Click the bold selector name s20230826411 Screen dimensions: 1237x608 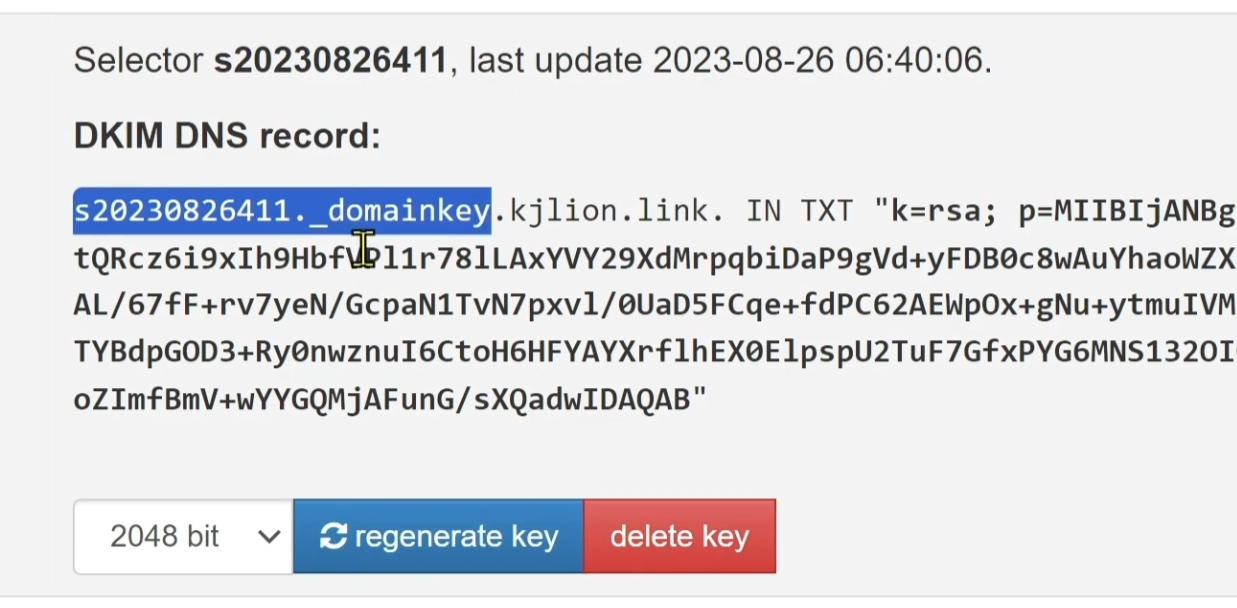[330, 61]
